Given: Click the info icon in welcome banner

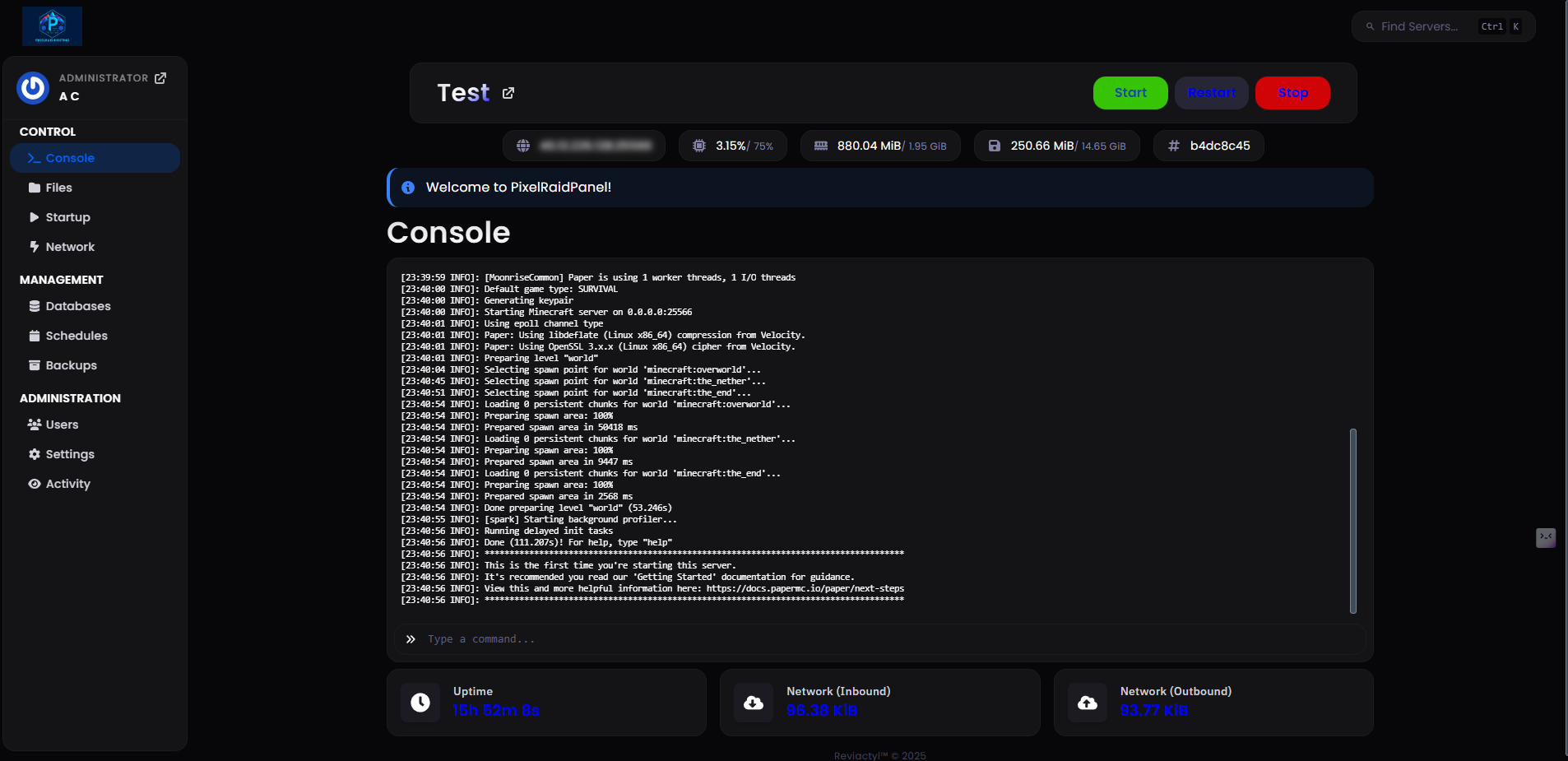Looking at the screenshot, I should point(408,188).
